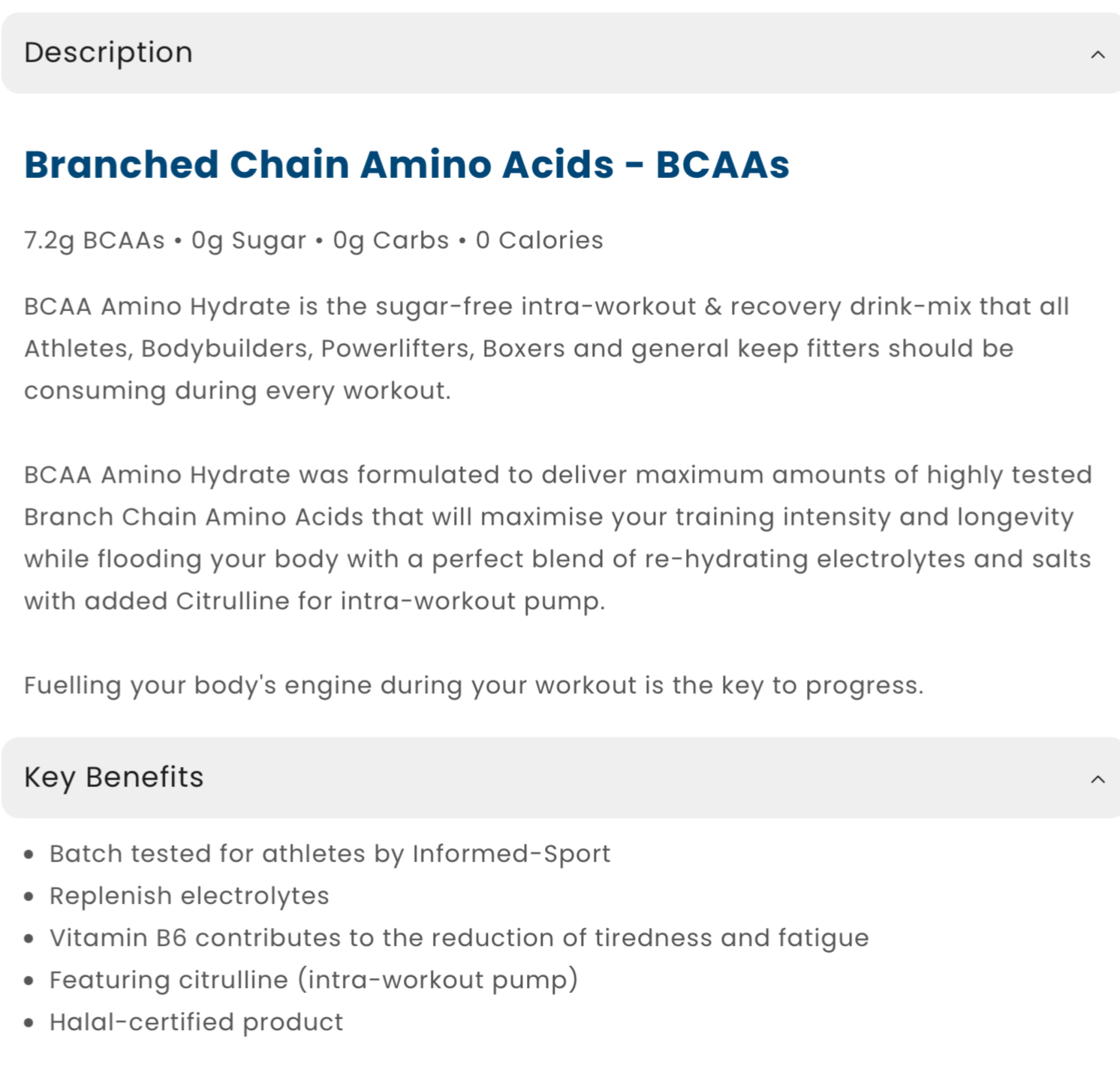Click the Key Benefits accordion header label

[113, 777]
